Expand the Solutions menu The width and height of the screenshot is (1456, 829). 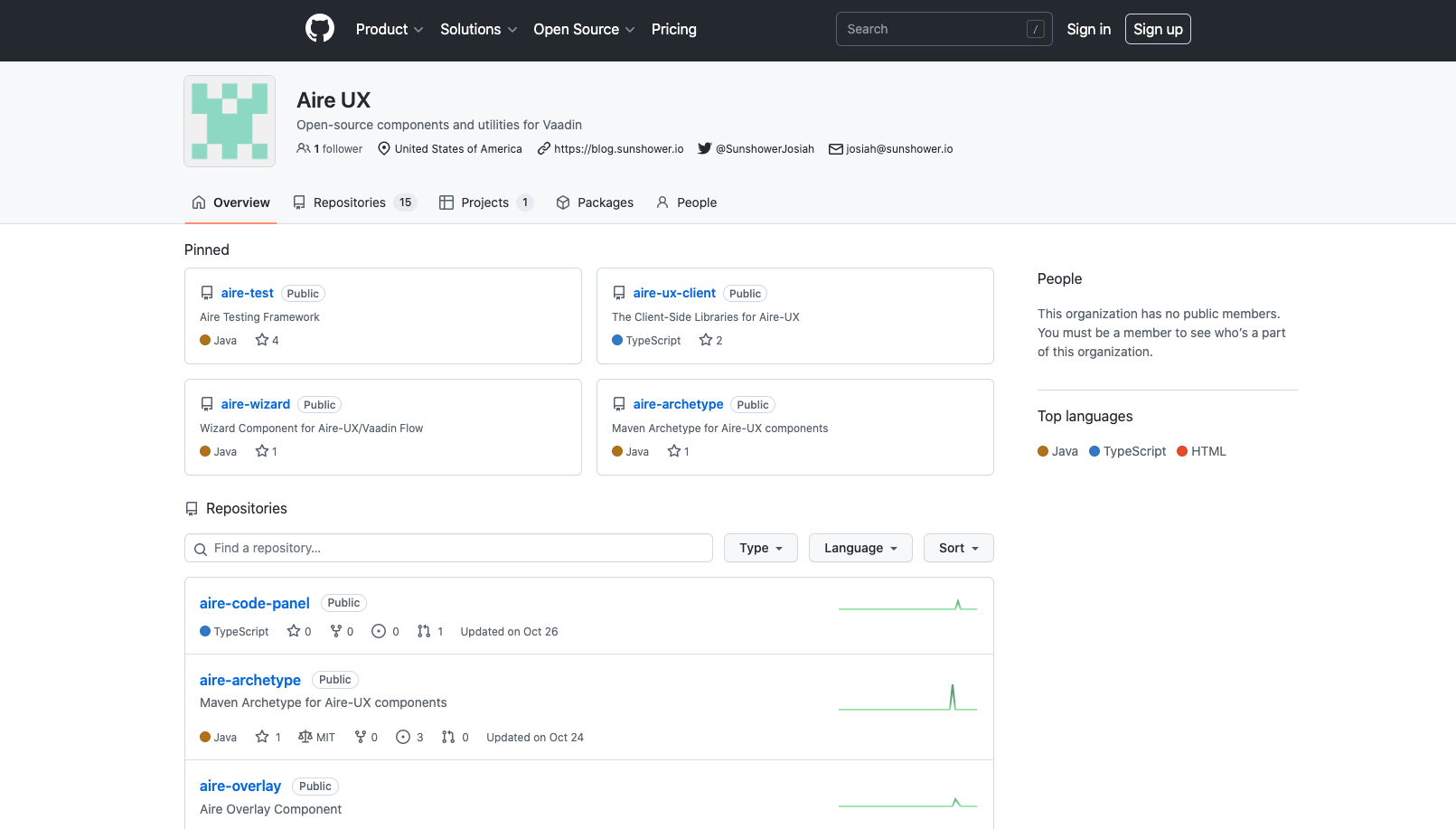point(479,29)
